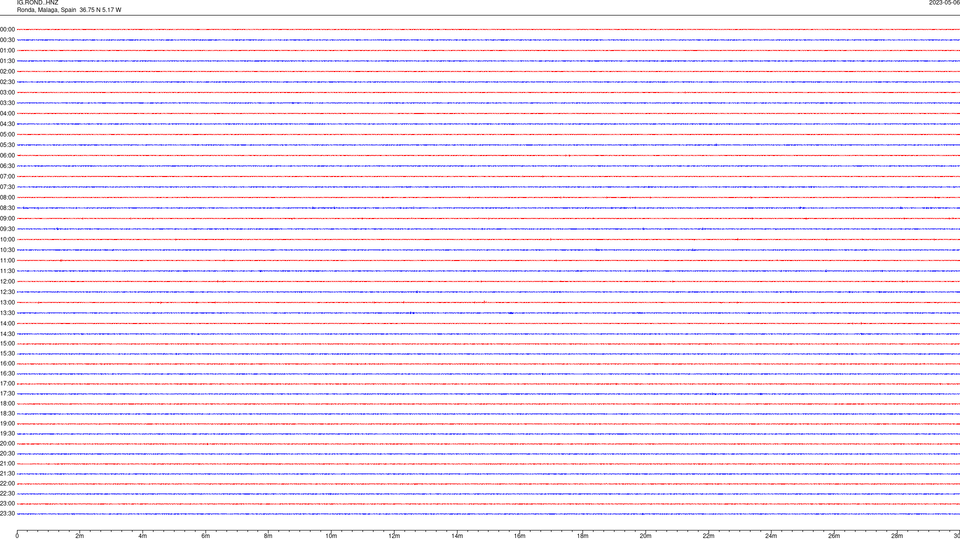This screenshot has height=540, width=960.
Task: Click the 05:00 row label
Action: click(x=7, y=135)
